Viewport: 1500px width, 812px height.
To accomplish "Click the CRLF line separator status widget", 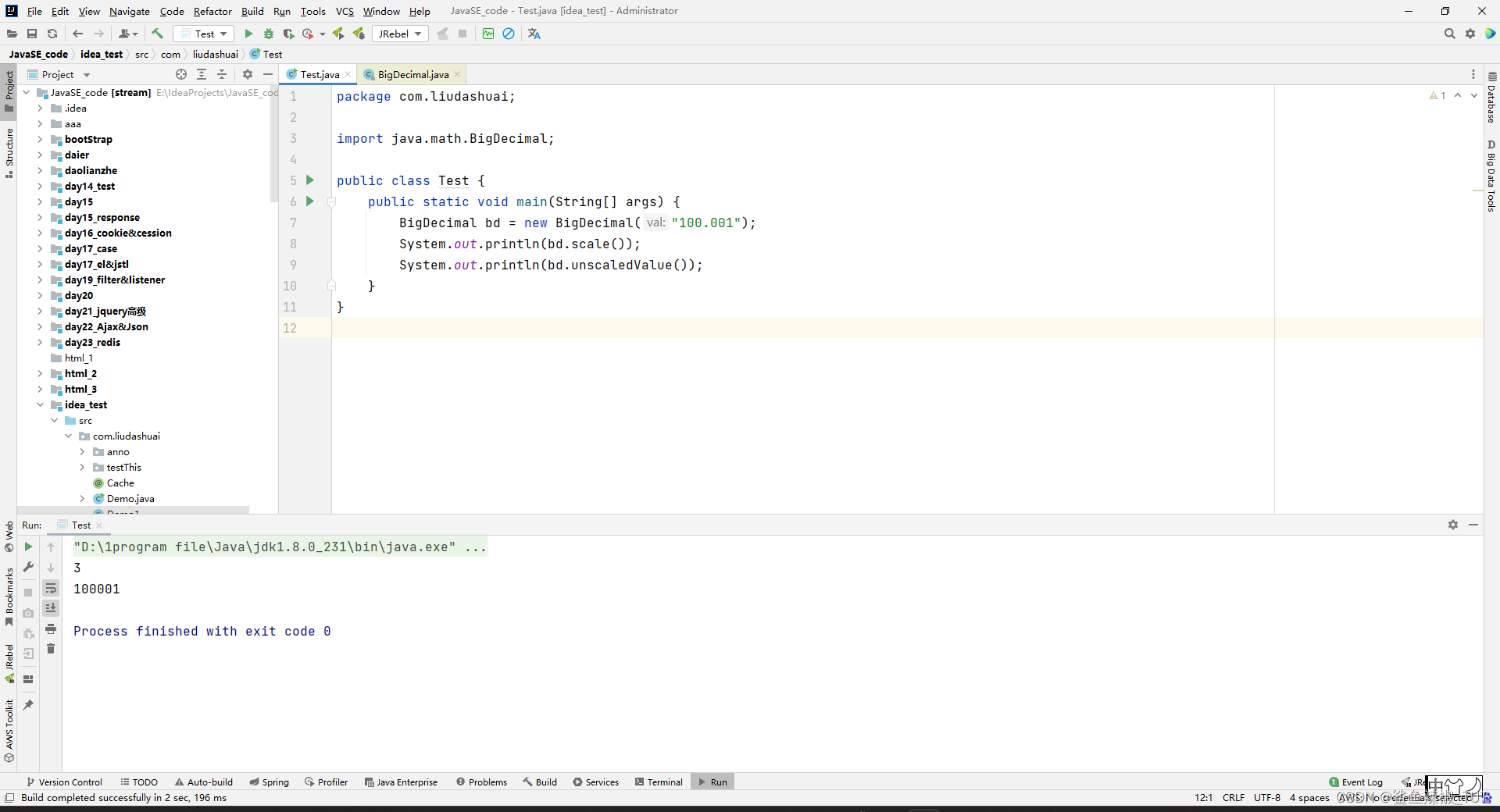I will pos(1234,797).
